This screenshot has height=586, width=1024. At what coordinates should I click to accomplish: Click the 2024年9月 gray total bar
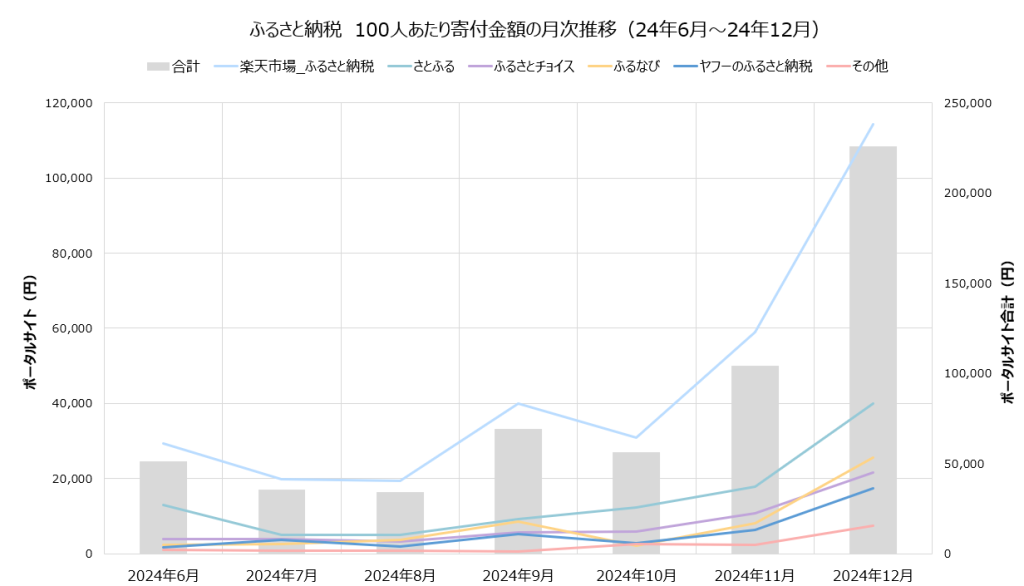coord(518,491)
